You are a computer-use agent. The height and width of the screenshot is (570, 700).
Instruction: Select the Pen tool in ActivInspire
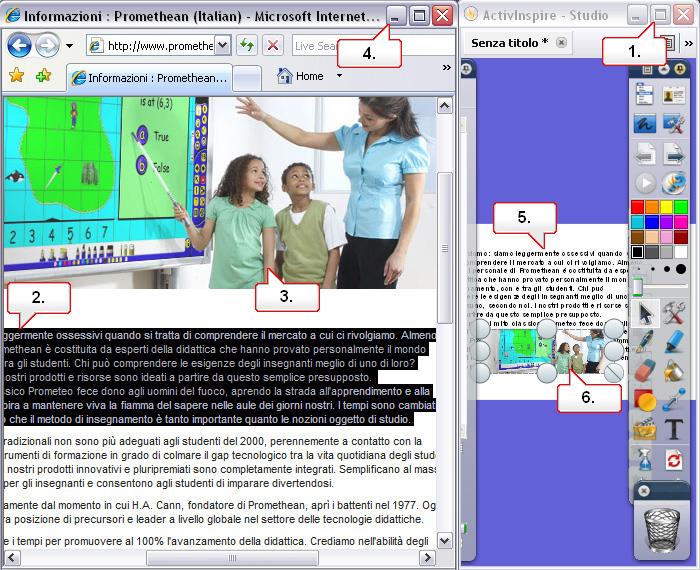pos(644,341)
